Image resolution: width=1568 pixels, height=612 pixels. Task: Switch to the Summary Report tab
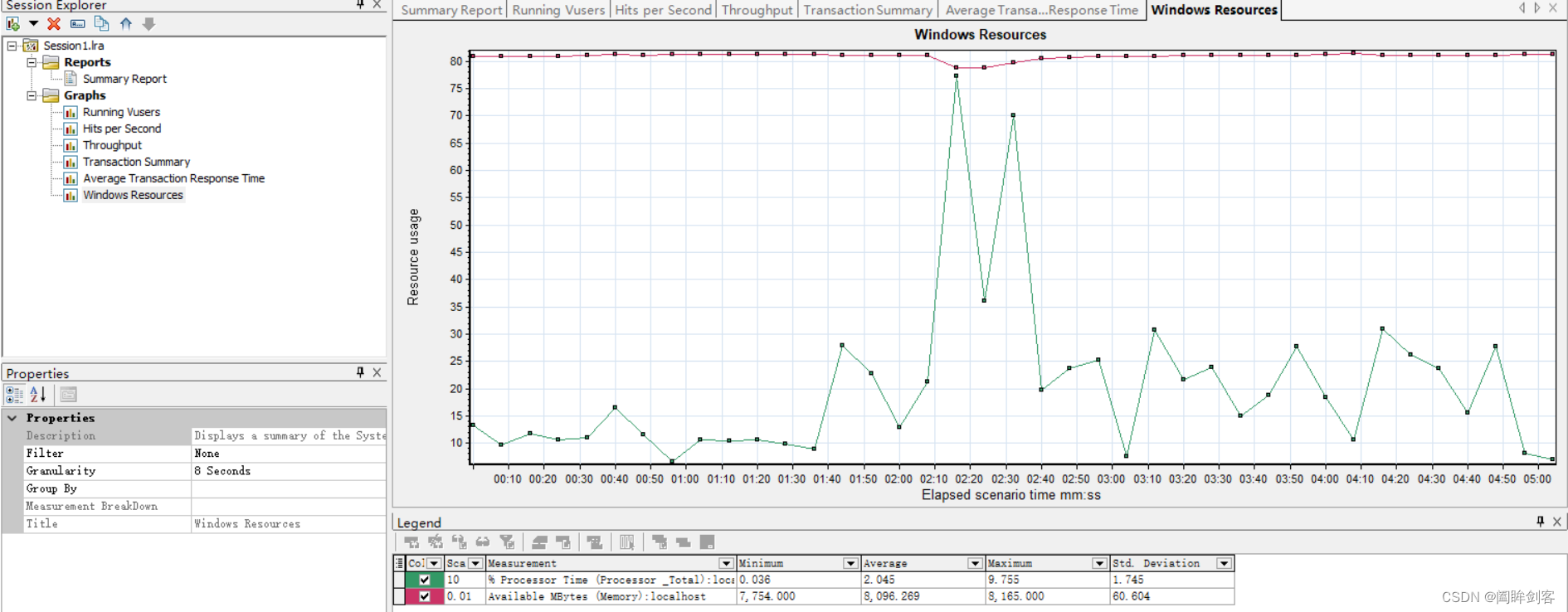click(x=451, y=10)
